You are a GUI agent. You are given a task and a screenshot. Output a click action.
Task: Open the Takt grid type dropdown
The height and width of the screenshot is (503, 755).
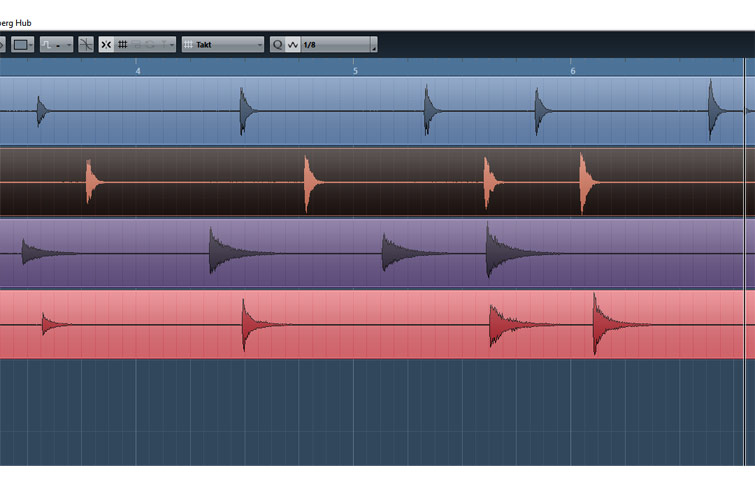tap(223, 45)
